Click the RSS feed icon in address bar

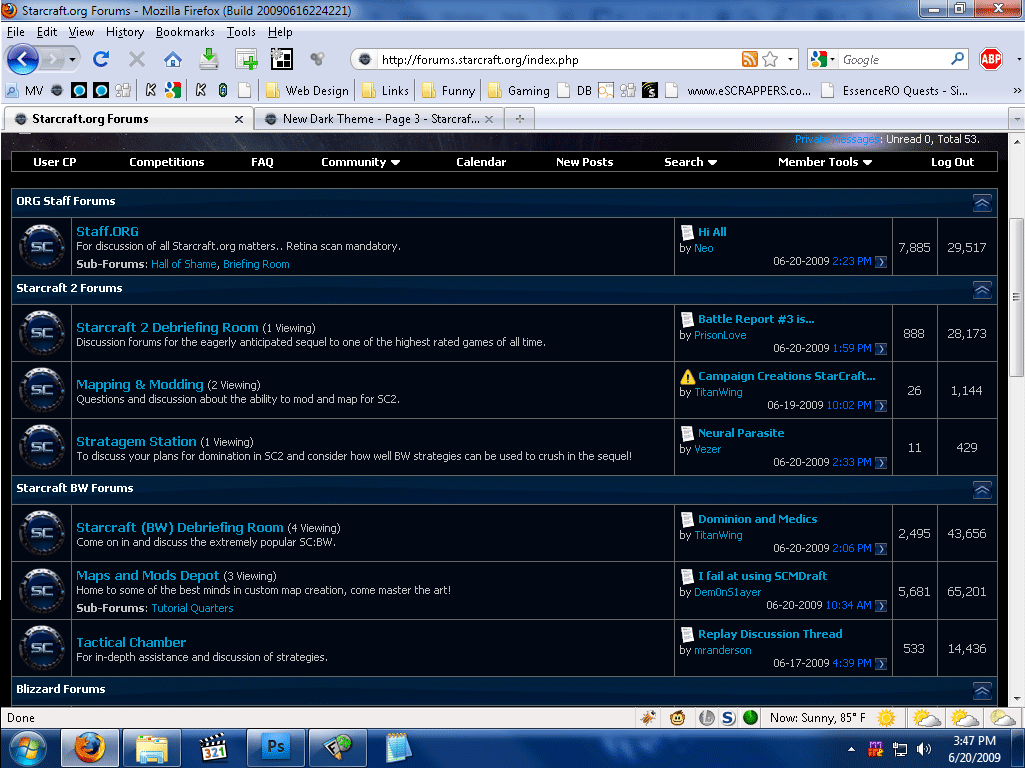pyautogui.click(x=750, y=59)
